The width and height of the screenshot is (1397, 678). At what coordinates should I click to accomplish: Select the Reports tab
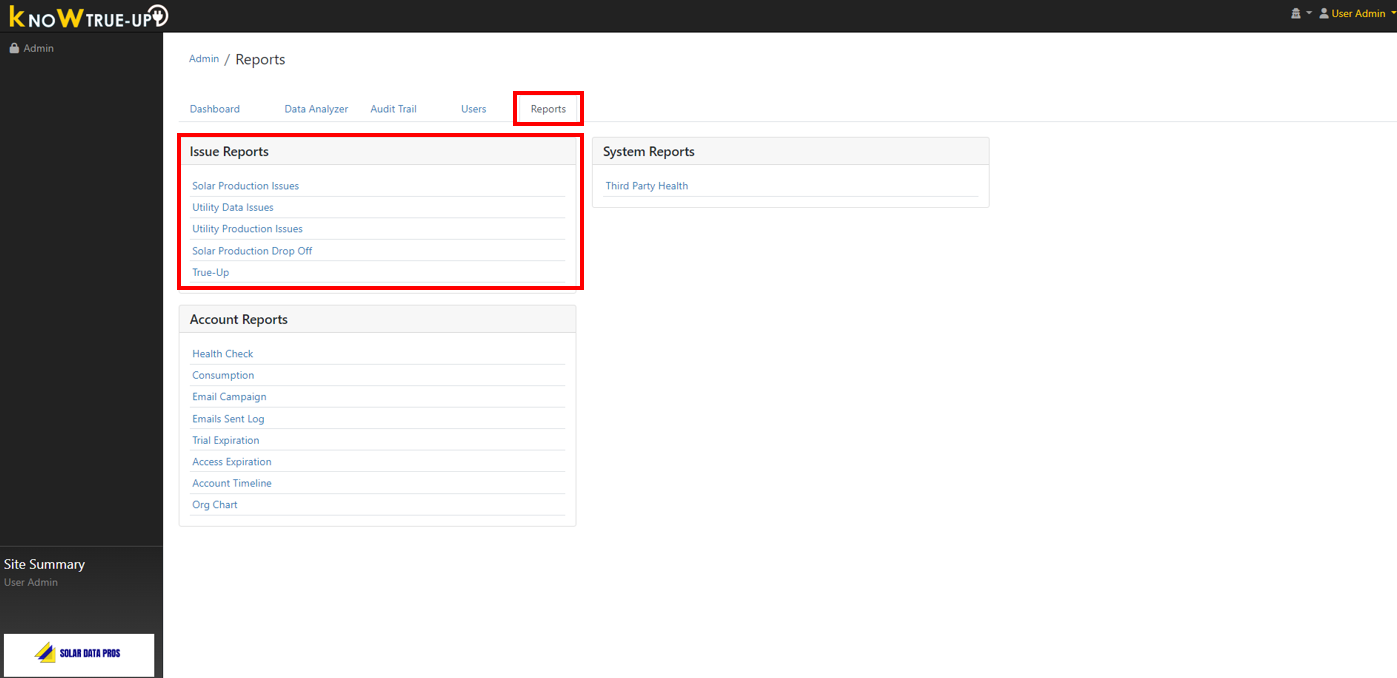[x=548, y=109]
